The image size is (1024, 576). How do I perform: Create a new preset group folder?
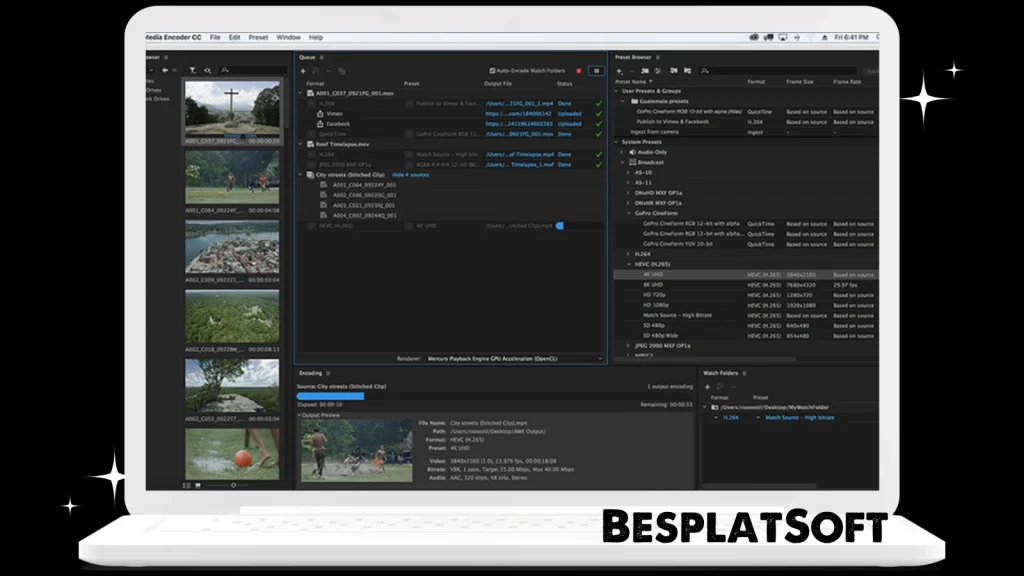pyautogui.click(x=645, y=71)
